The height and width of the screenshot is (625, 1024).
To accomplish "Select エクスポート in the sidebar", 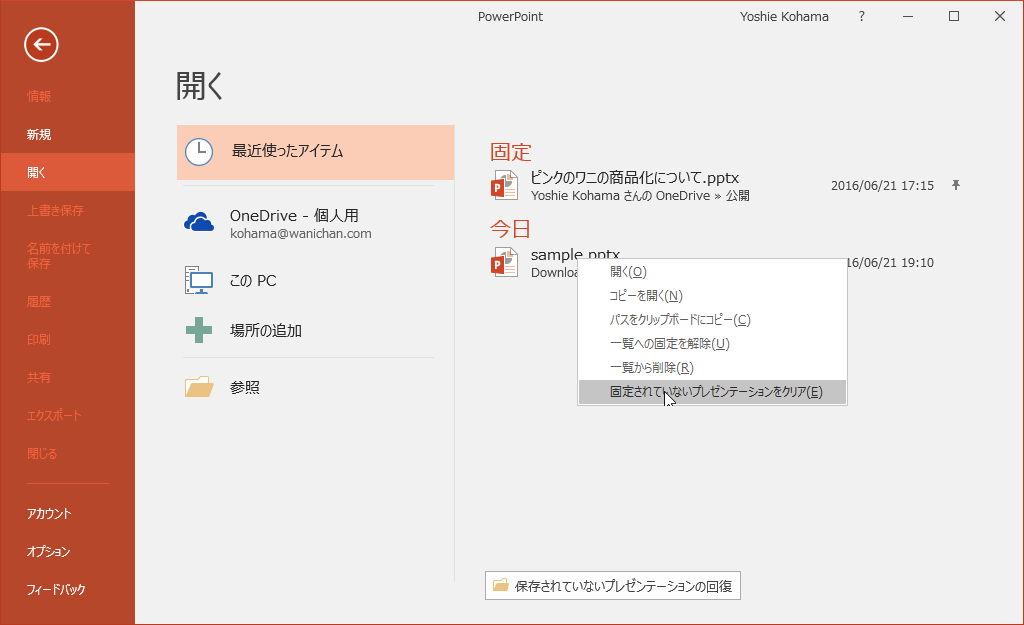I will coord(68,415).
